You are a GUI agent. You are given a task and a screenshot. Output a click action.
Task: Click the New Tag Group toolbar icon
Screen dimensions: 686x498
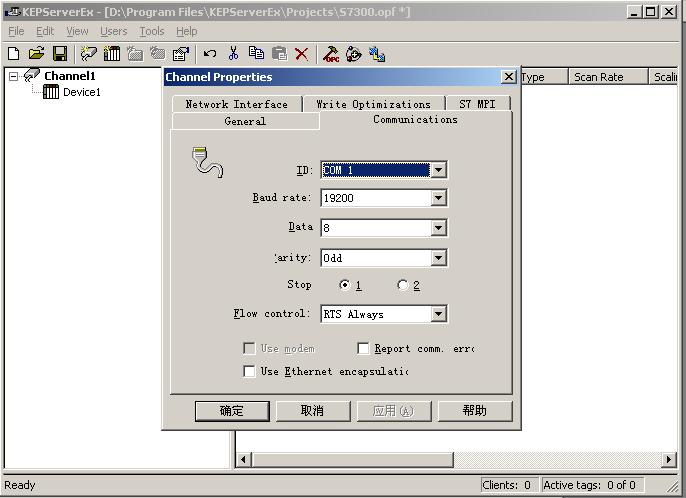coord(135,54)
